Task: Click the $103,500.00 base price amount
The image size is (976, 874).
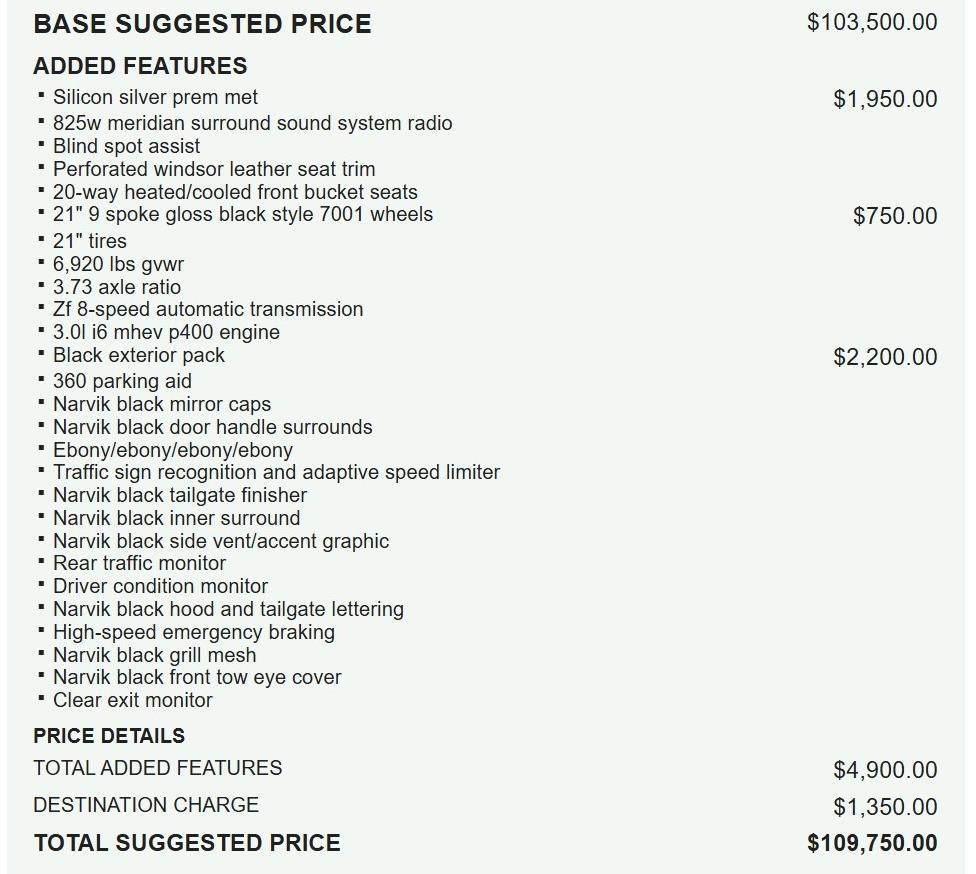Action: pos(872,22)
